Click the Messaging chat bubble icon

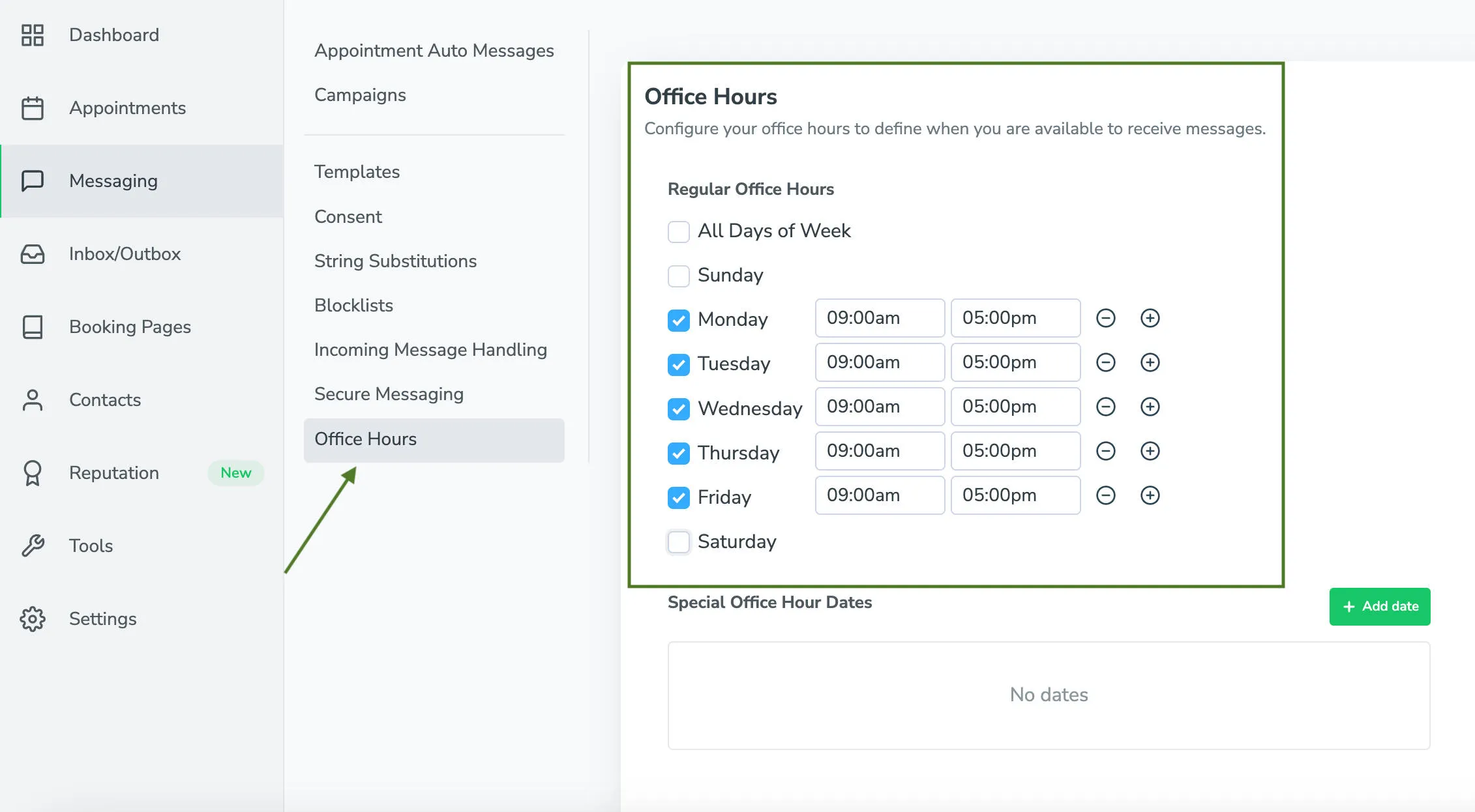[33, 181]
